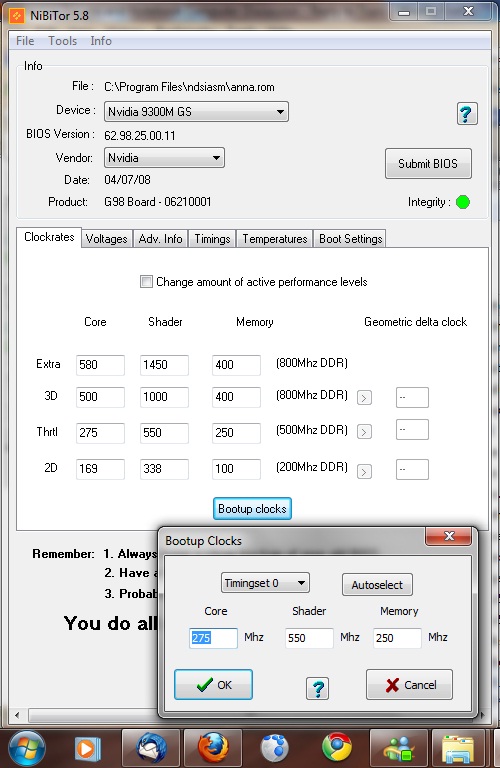The height and width of the screenshot is (768, 500).
Task: Click Bootup Memory field 250
Action: tap(397, 638)
